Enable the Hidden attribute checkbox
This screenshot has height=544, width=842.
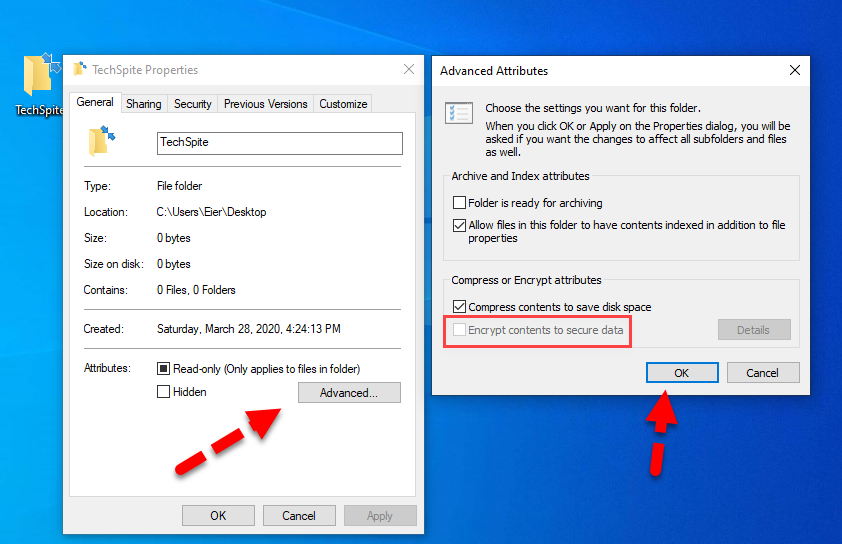coord(164,392)
